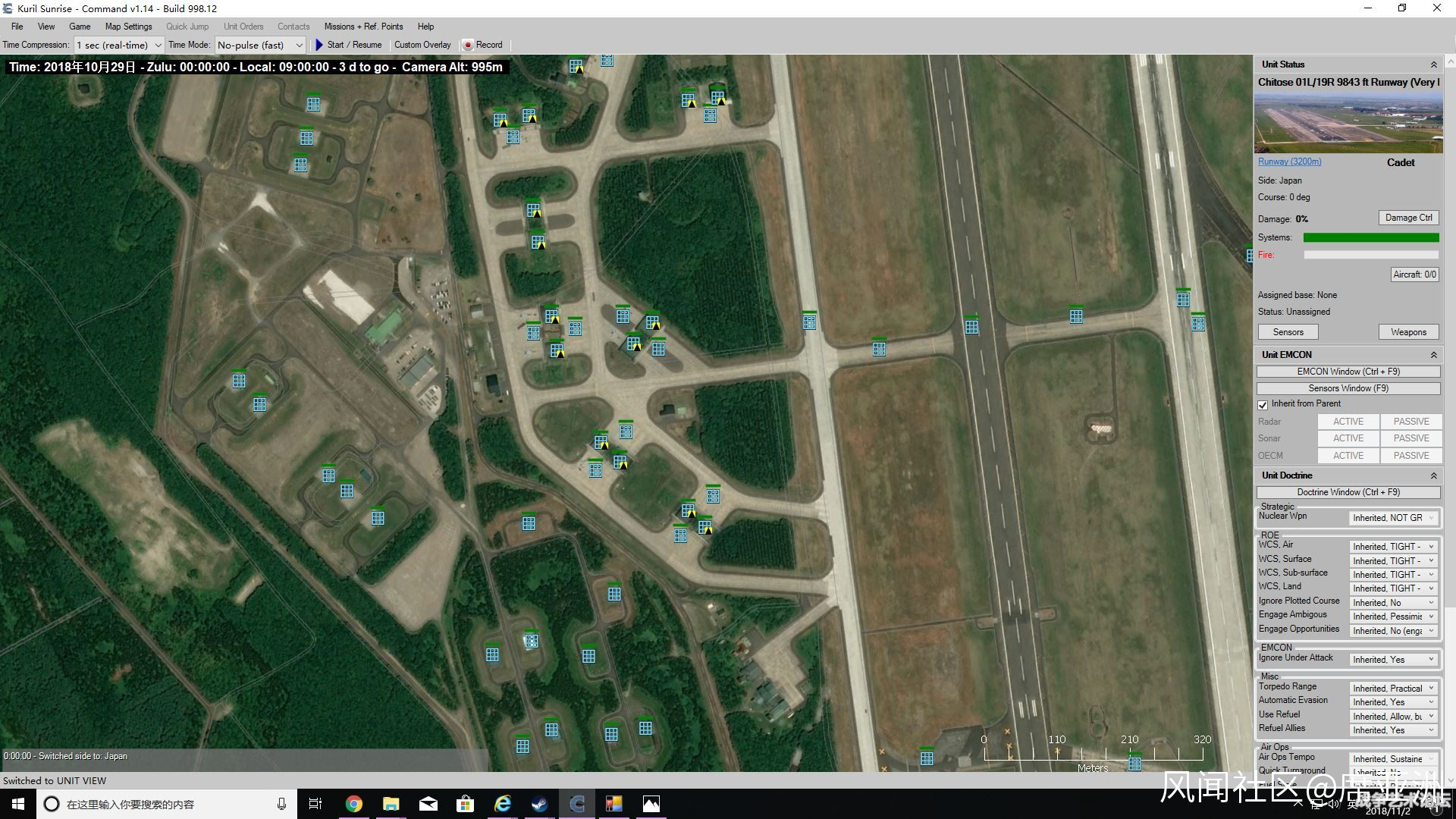The width and height of the screenshot is (1456, 819).
Task: Open the Runway (3200m) link
Action: pyautogui.click(x=1289, y=162)
